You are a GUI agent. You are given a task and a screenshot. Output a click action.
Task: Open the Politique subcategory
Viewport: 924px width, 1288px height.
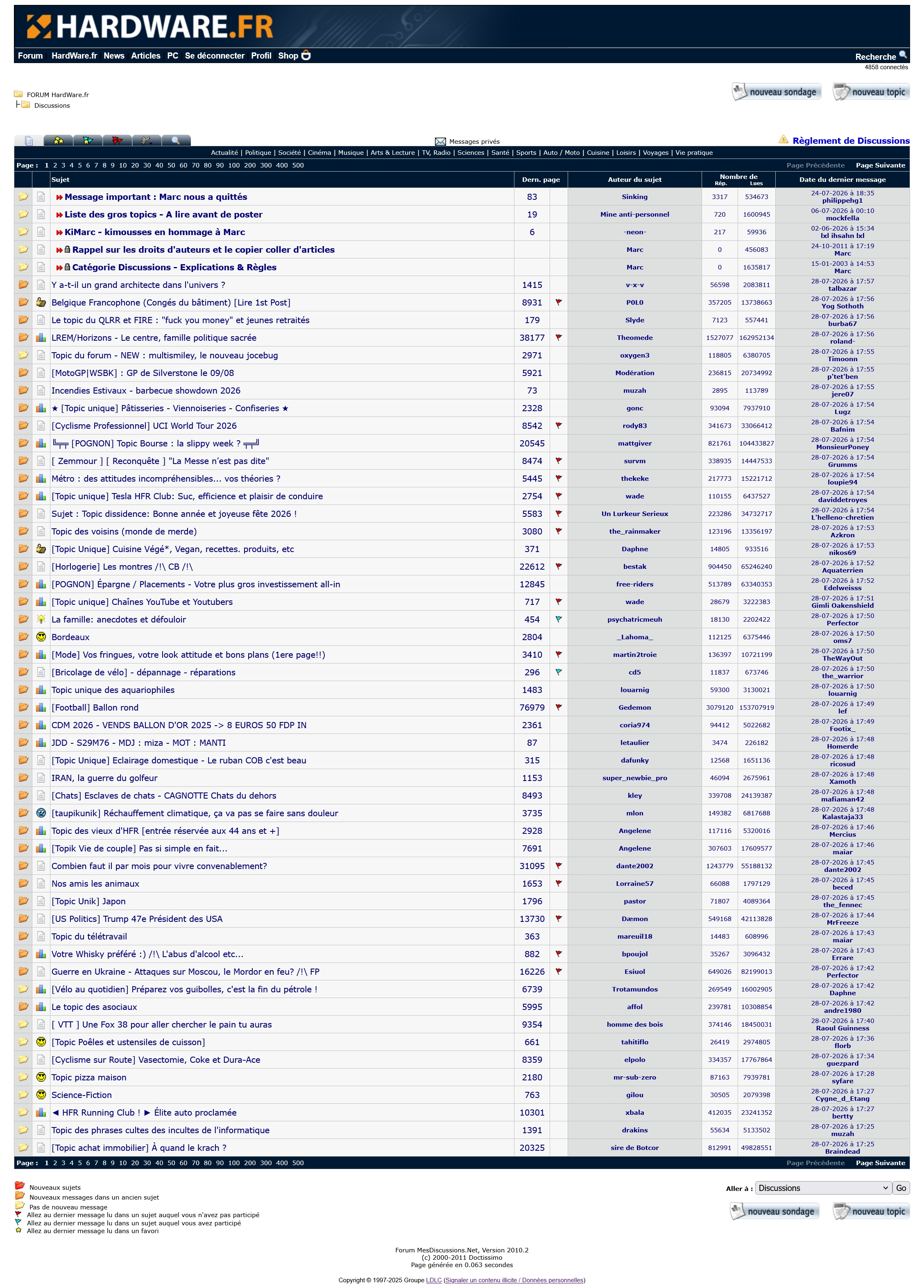coord(258,153)
